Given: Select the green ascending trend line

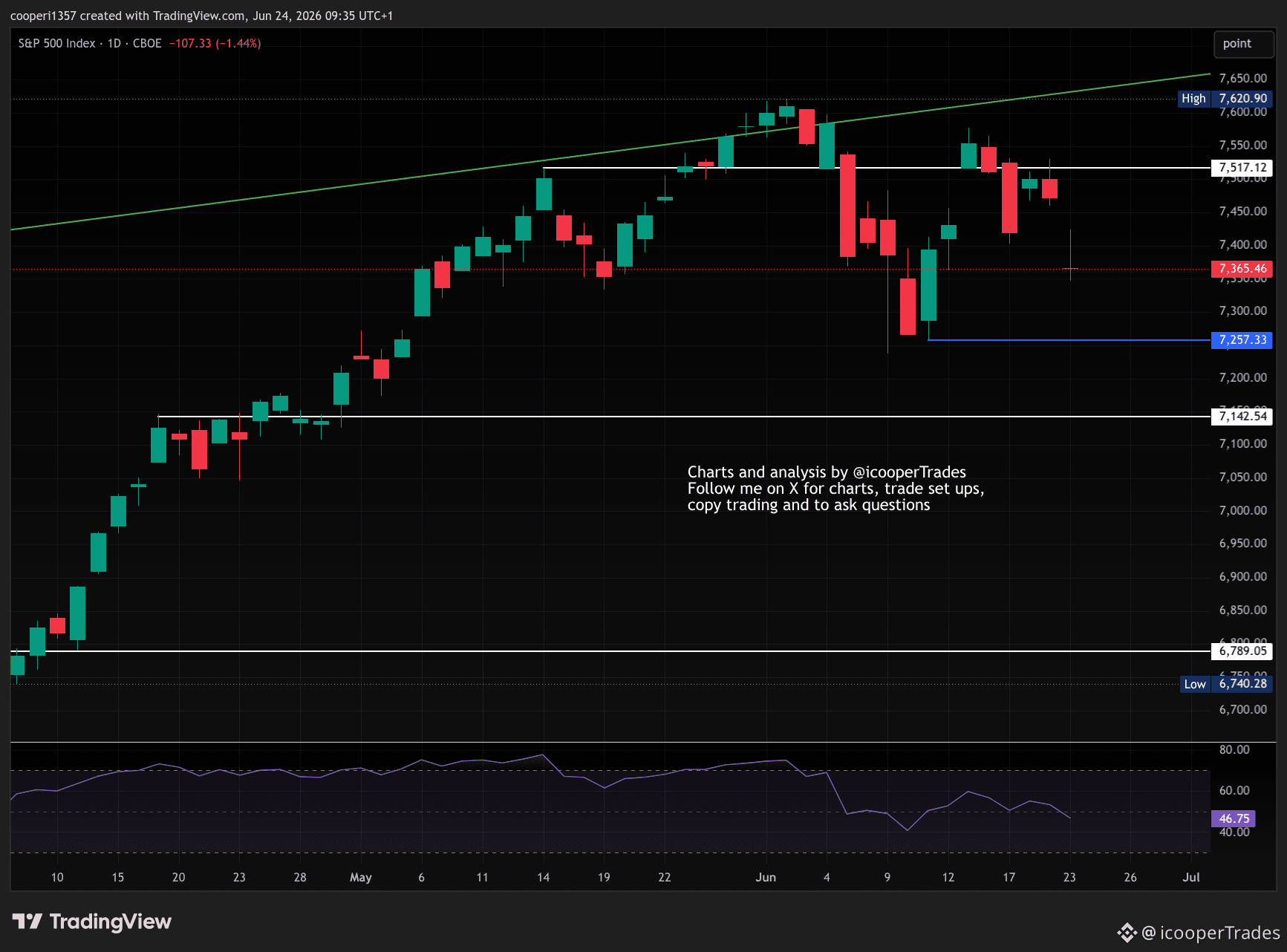Looking at the screenshot, I should (610, 152).
